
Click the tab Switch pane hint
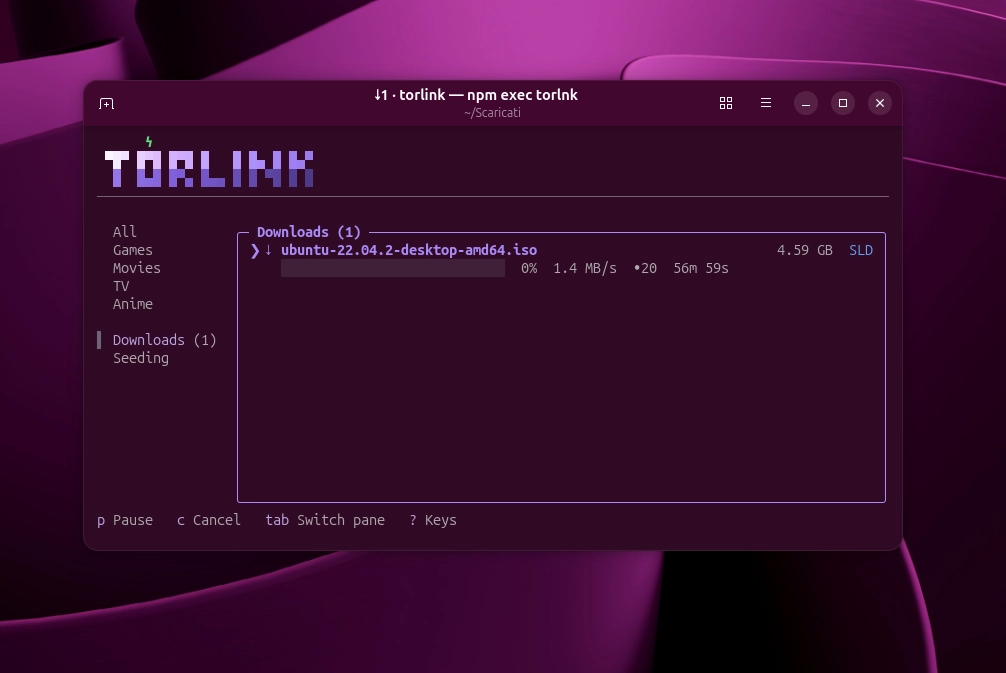pos(325,520)
